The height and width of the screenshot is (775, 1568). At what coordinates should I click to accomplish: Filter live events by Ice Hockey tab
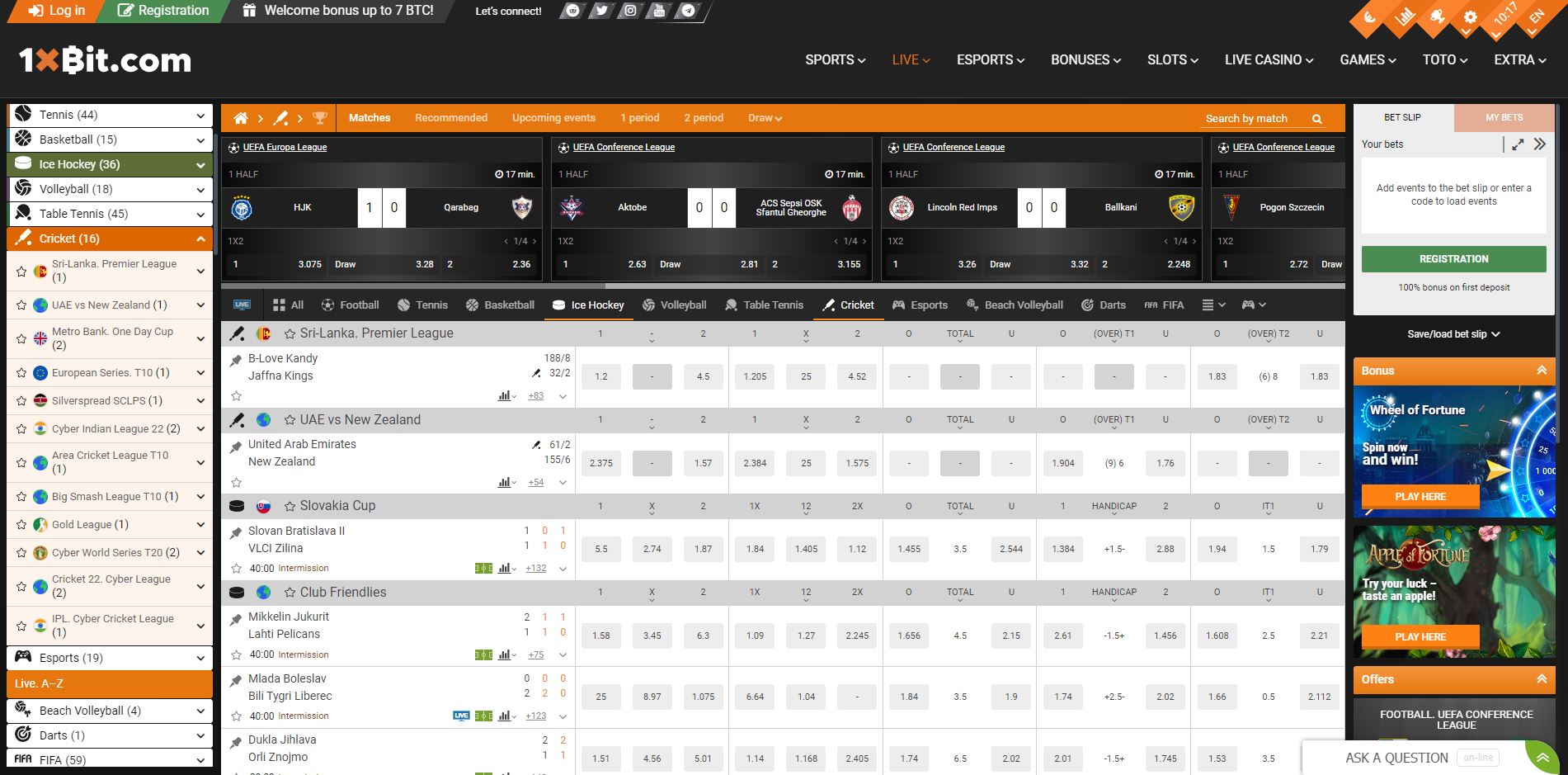point(588,305)
